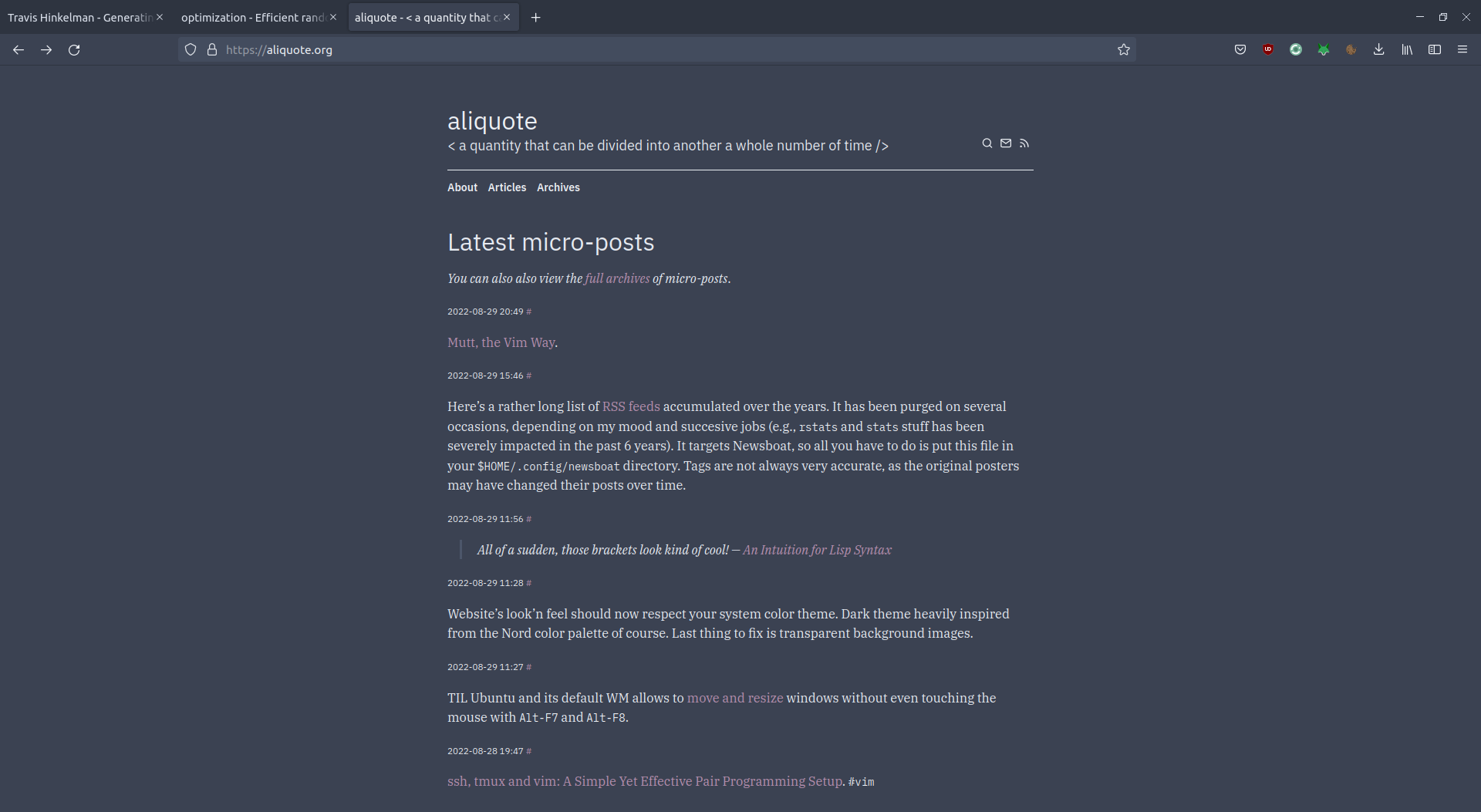Open the site's RSS feed icon
Screen dimensions: 1481x812
click(1024, 143)
